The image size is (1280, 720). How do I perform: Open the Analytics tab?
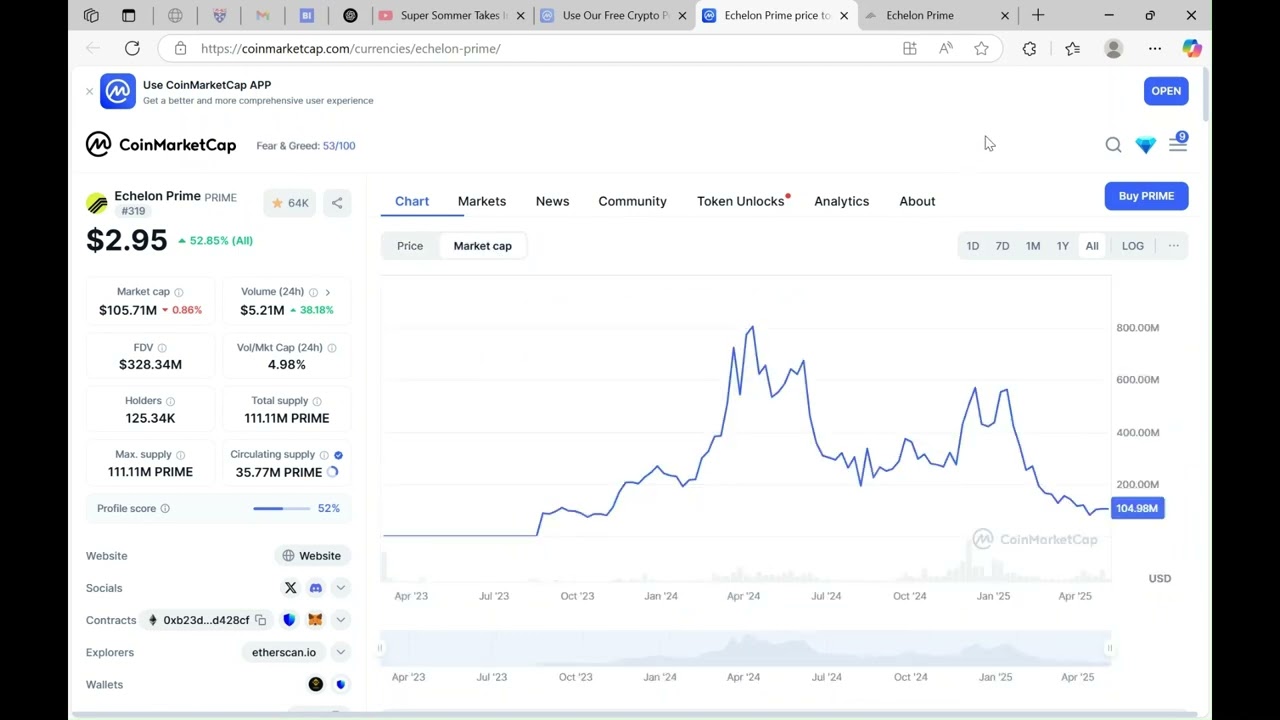coord(841,201)
